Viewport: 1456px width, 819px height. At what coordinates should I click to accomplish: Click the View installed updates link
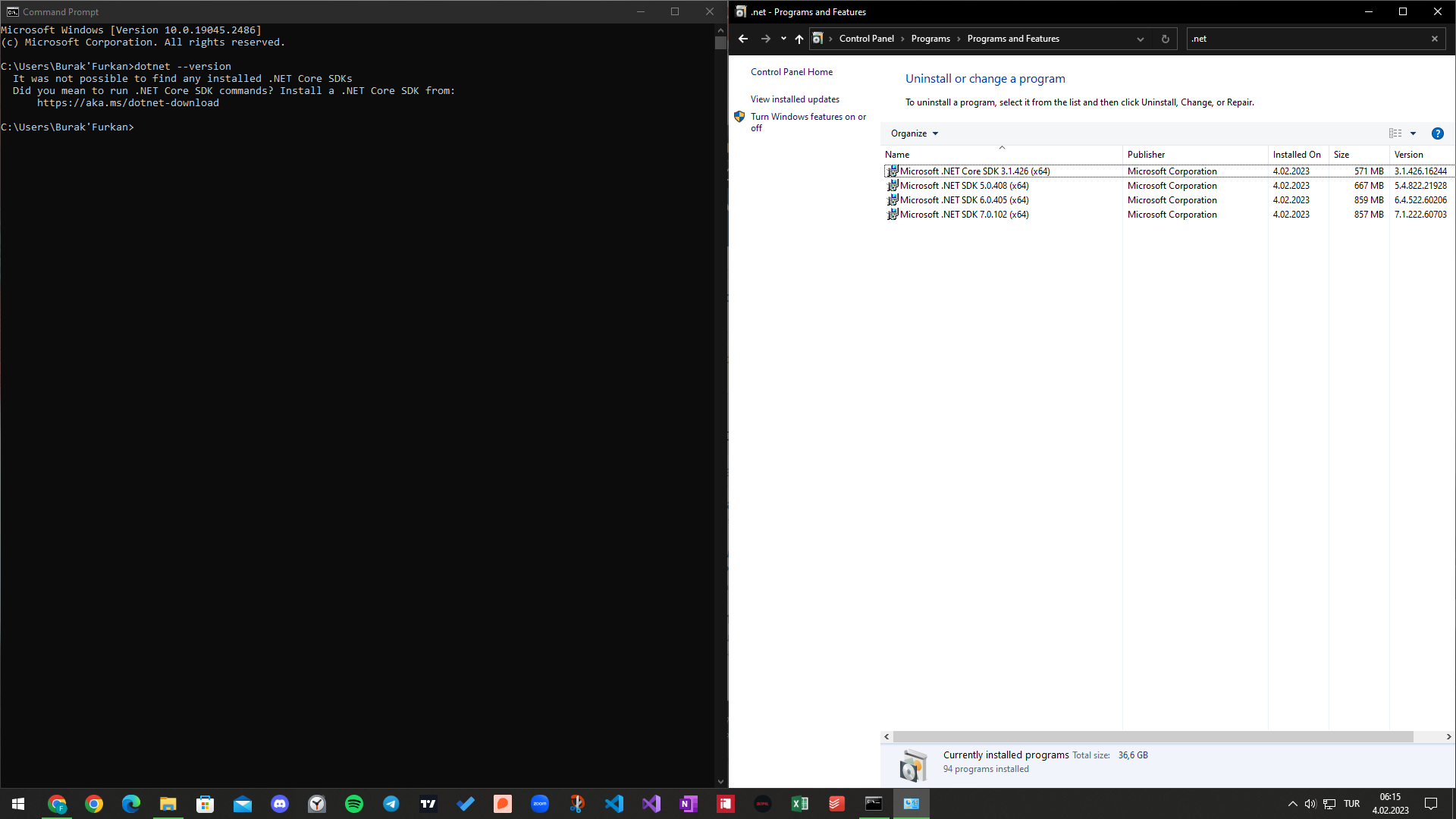click(795, 99)
